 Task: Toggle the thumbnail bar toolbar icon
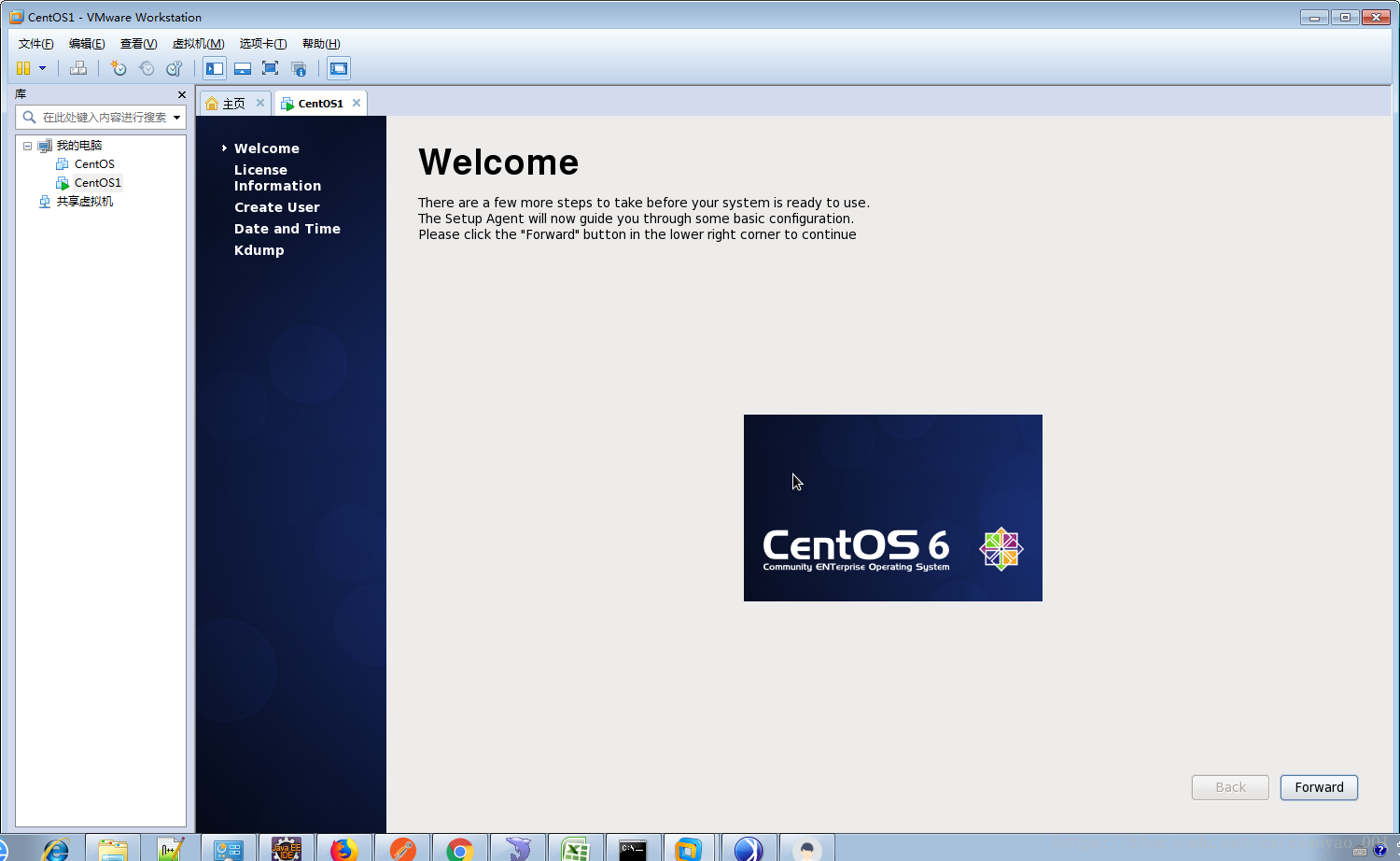point(243,68)
